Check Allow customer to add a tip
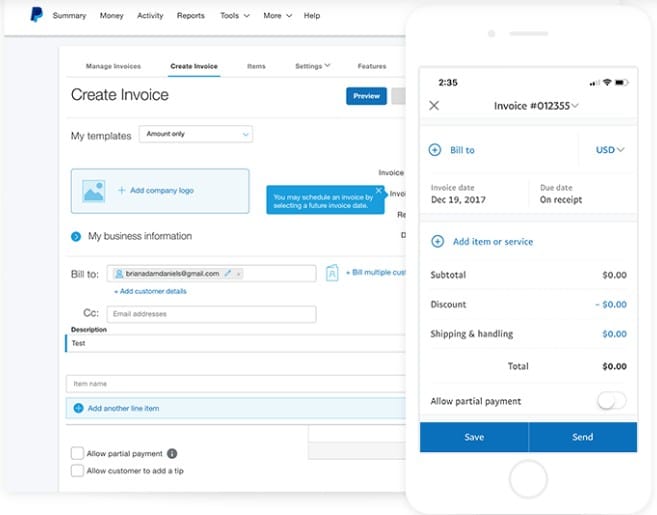 tap(77, 470)
